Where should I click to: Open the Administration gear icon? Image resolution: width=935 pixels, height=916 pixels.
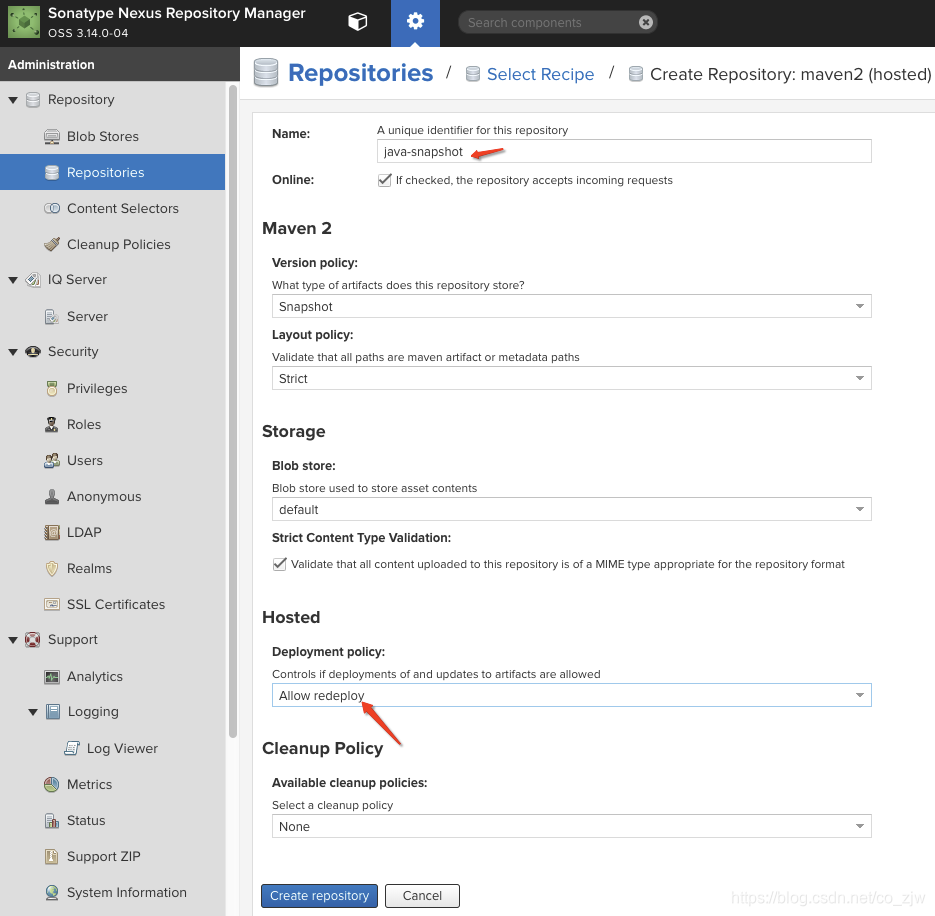click(x=415, y=22)
